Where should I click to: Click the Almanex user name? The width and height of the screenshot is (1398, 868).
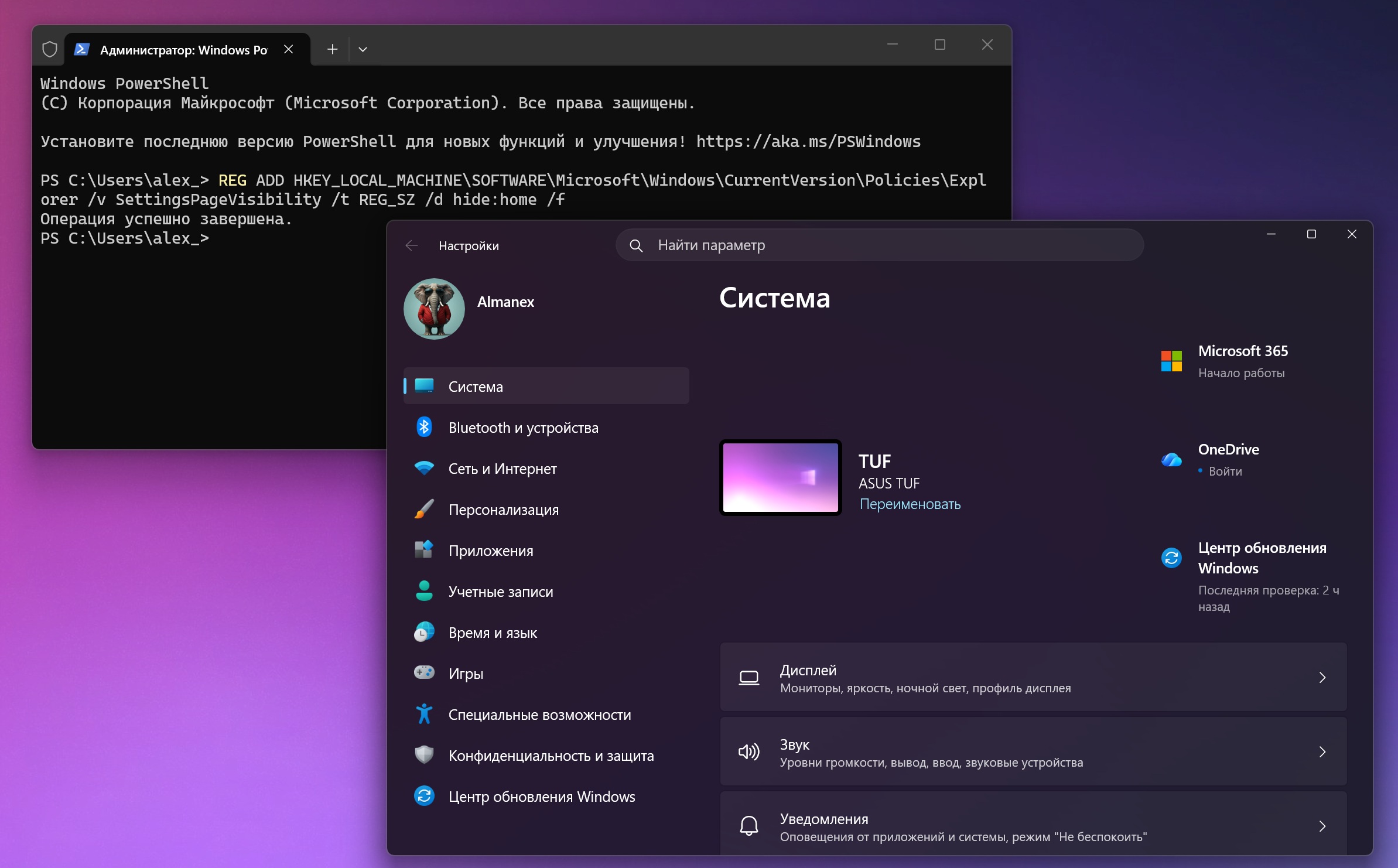coord(505,302)
